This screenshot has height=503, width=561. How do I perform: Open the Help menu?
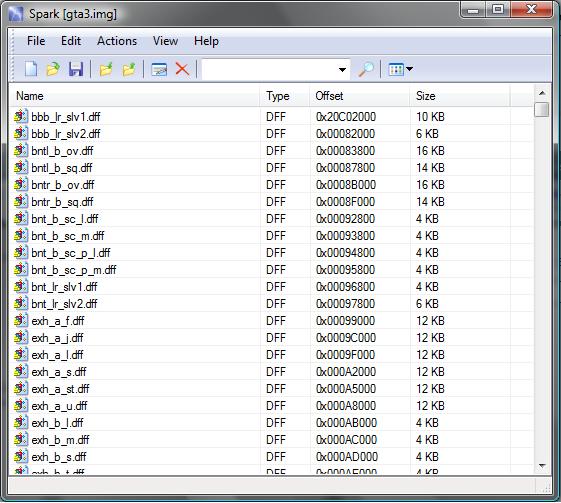[x=206, y=41]
